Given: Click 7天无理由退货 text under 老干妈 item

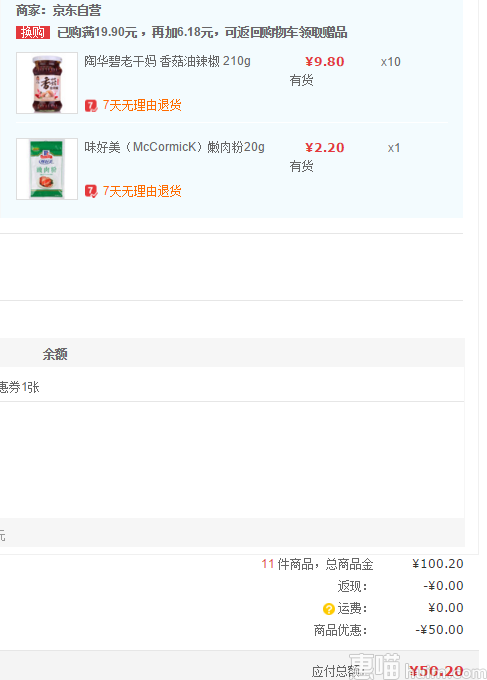Looking at the screenshot, I should click(142, 105).
